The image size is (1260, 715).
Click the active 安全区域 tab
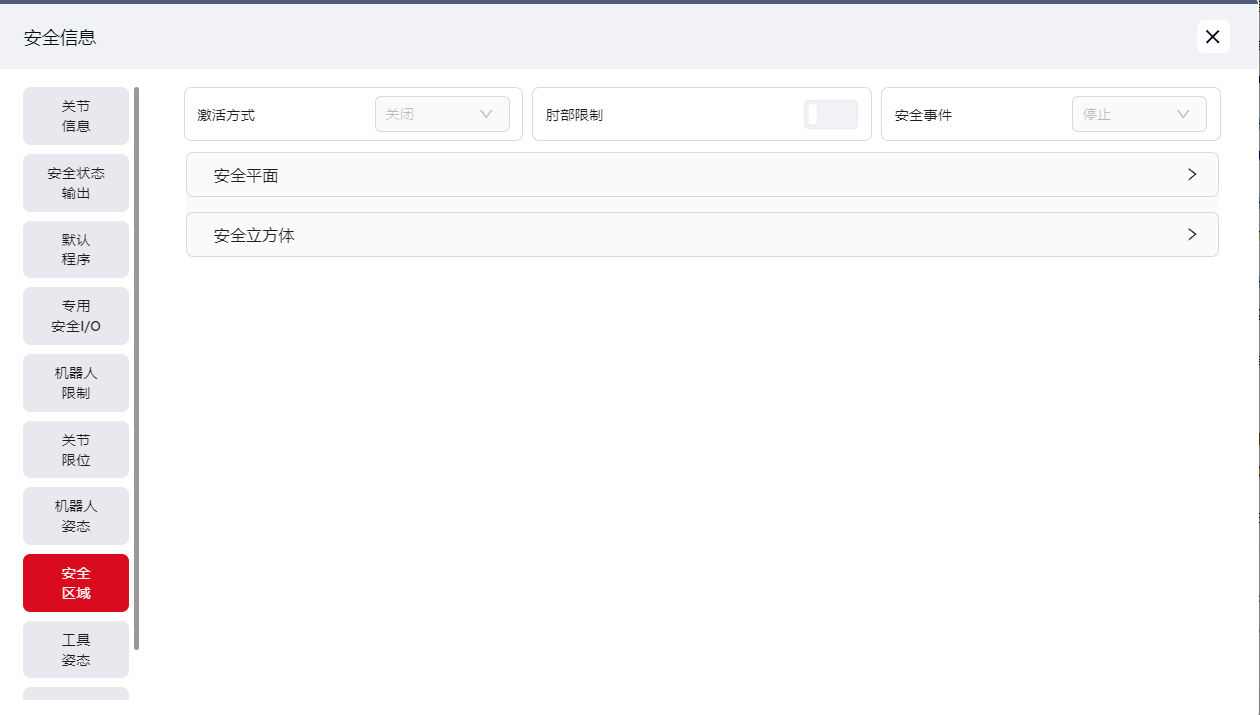click(76, 583)
